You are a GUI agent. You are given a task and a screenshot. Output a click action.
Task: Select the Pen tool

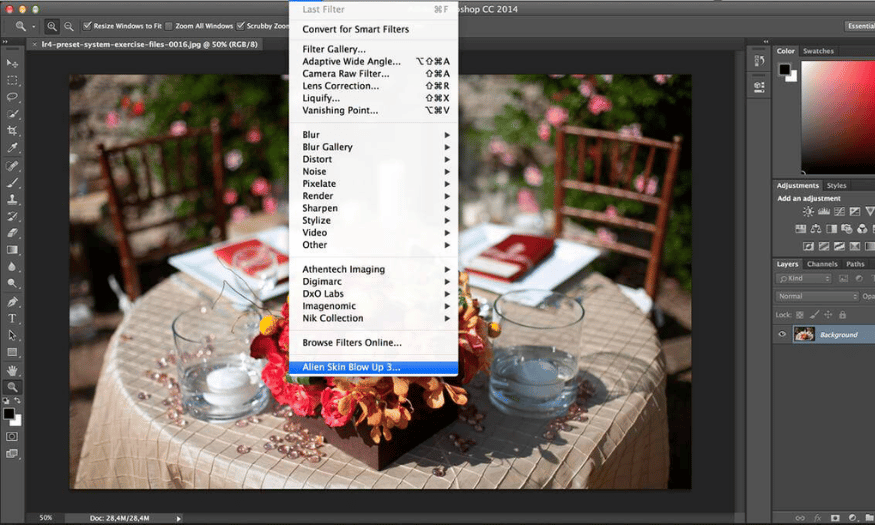[x=12, y=302]
